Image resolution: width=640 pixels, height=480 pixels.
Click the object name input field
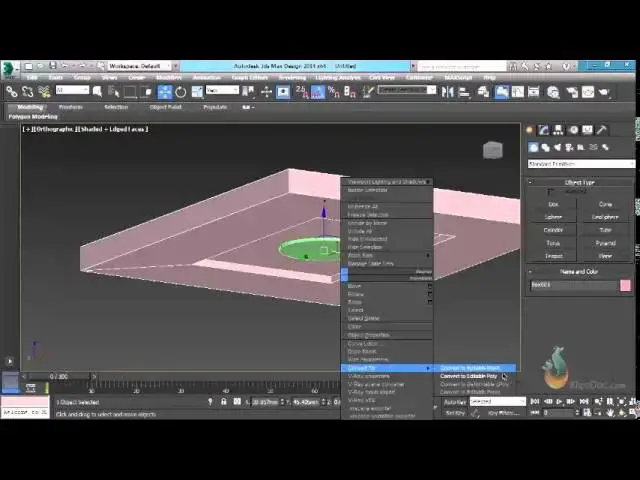click(x=573, y=285)
